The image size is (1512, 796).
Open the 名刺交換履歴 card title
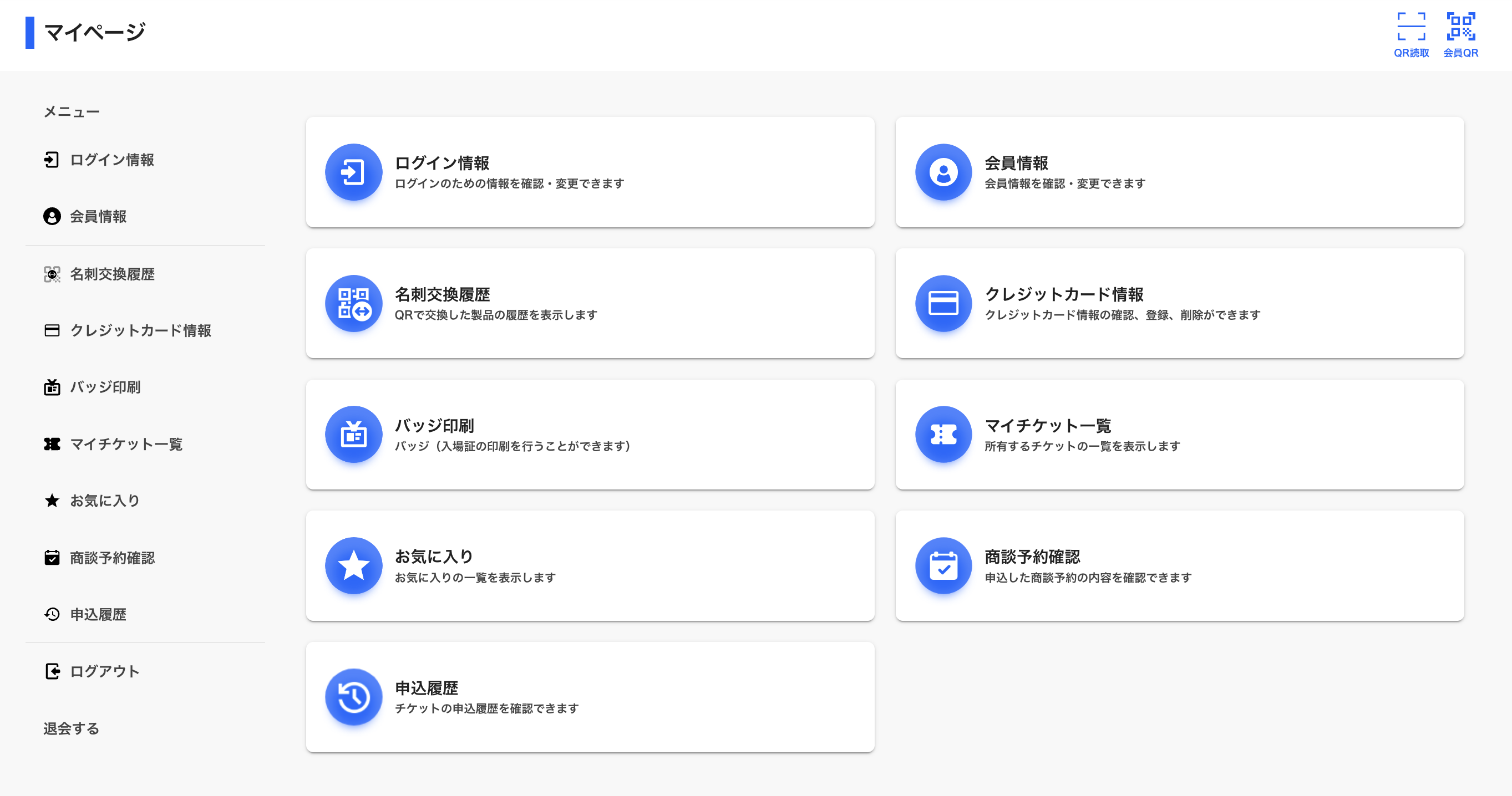coord(443,294)
